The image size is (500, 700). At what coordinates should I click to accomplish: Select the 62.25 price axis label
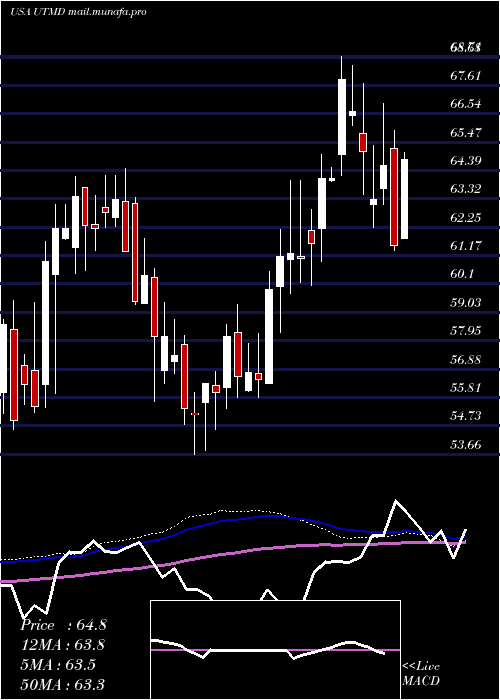coord(466,218)
